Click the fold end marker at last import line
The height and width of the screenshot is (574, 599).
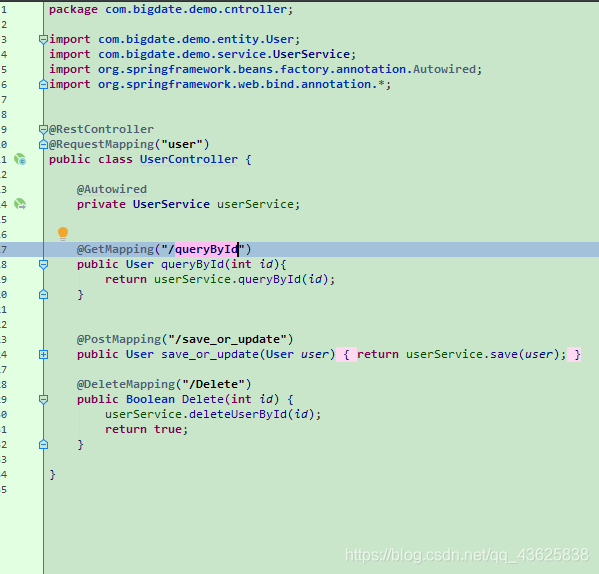pyautogui.click(x=43, y=84)
